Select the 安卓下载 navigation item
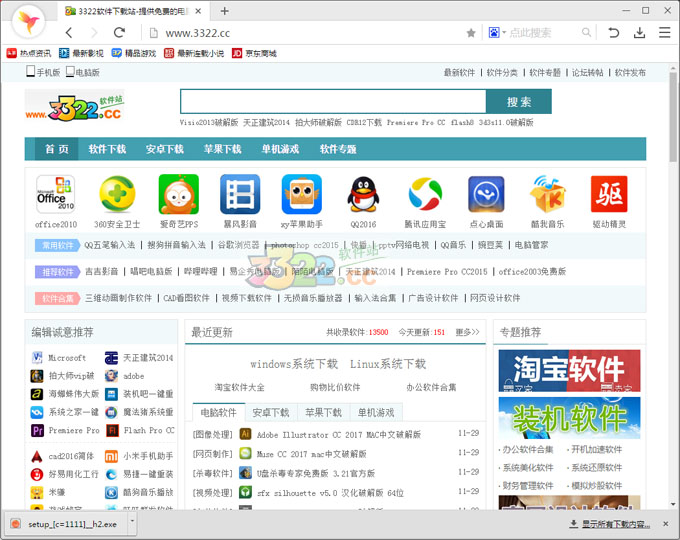The image size is (680, 540). point(165,149)
